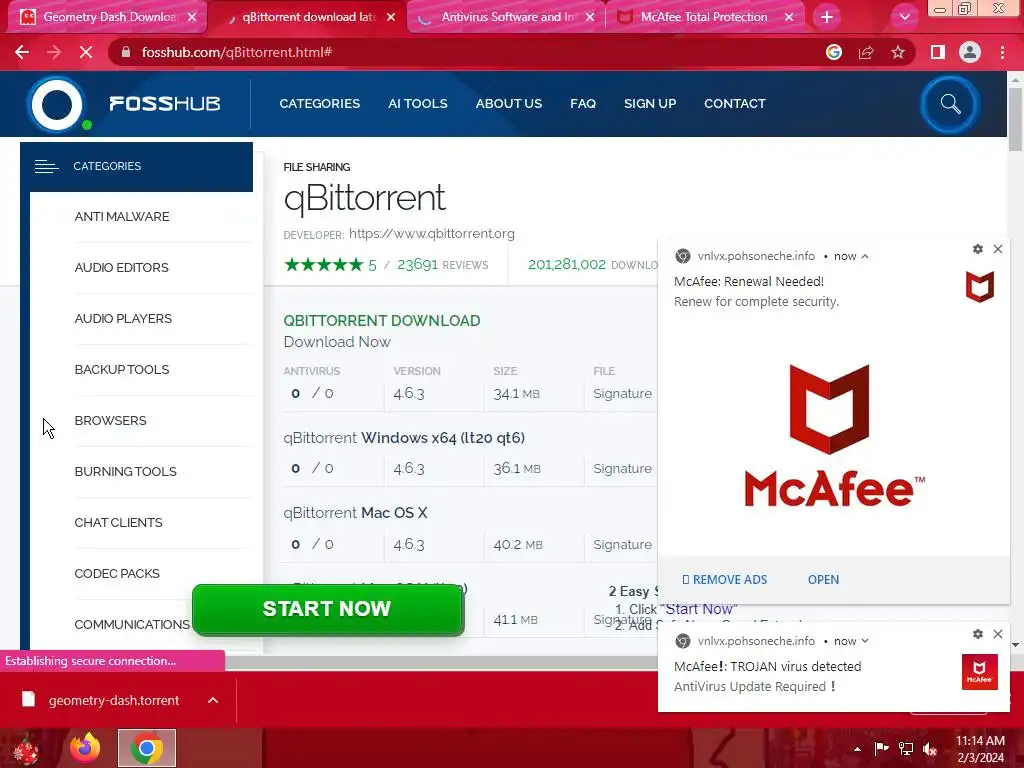
Task: Download qBittorrent Mac OS X
Action: pos(355,513)
